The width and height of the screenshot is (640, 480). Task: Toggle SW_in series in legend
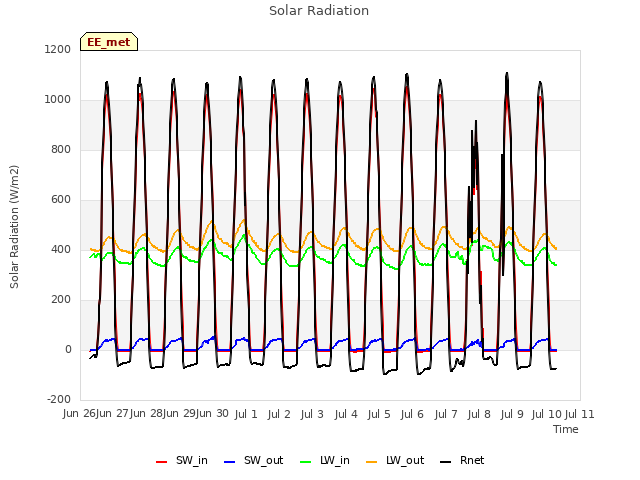182,460
